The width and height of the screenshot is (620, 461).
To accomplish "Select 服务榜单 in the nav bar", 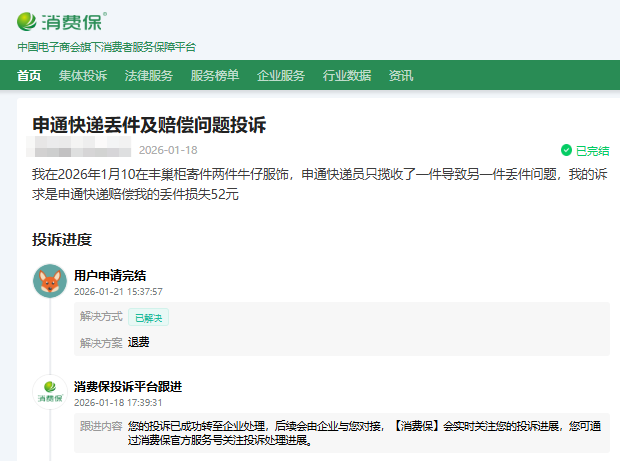I will [x=215, y=75].
